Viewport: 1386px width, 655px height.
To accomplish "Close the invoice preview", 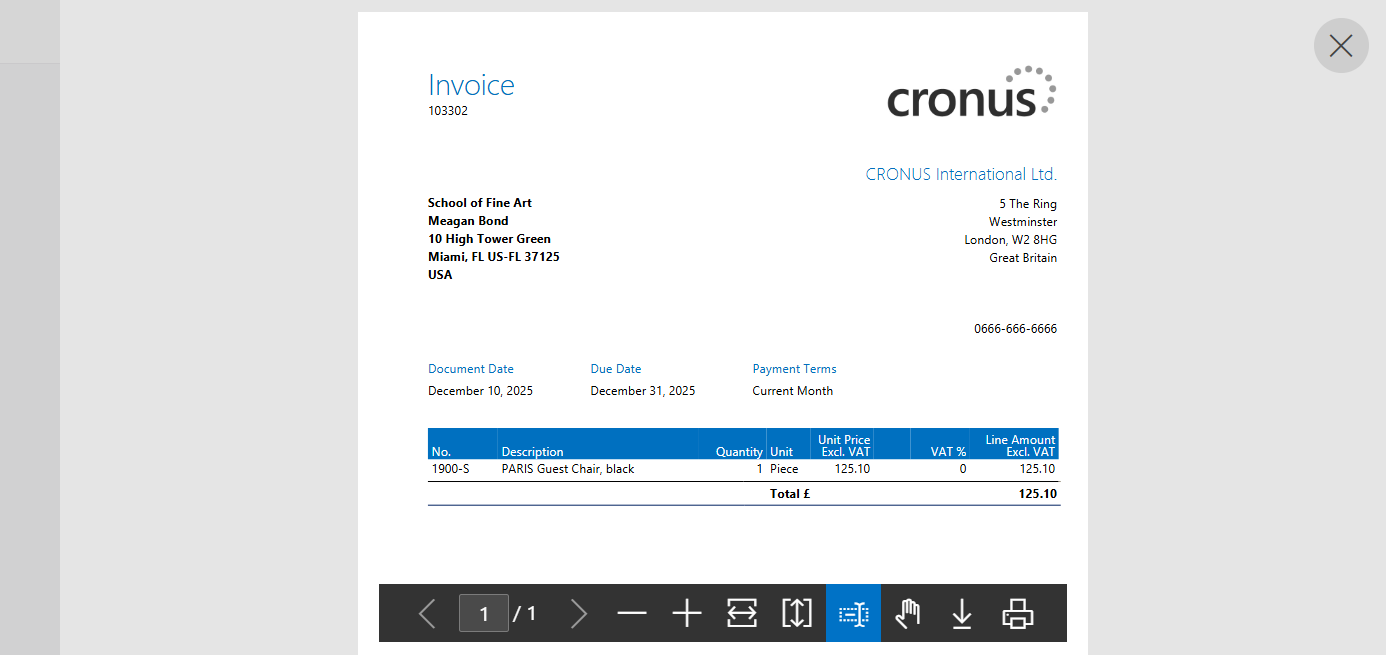I will click(x=1341, y=46).
